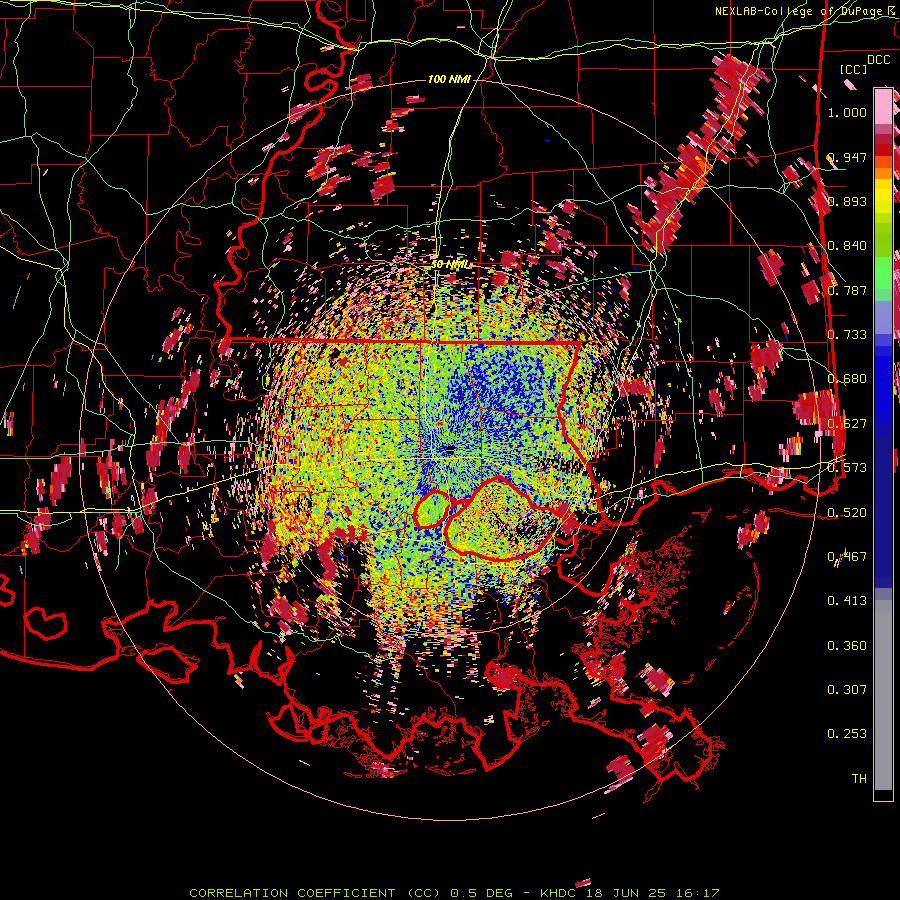Select the 0.413 legend value
This screenshot has height=900, width=900.
(x=847, y=601)
